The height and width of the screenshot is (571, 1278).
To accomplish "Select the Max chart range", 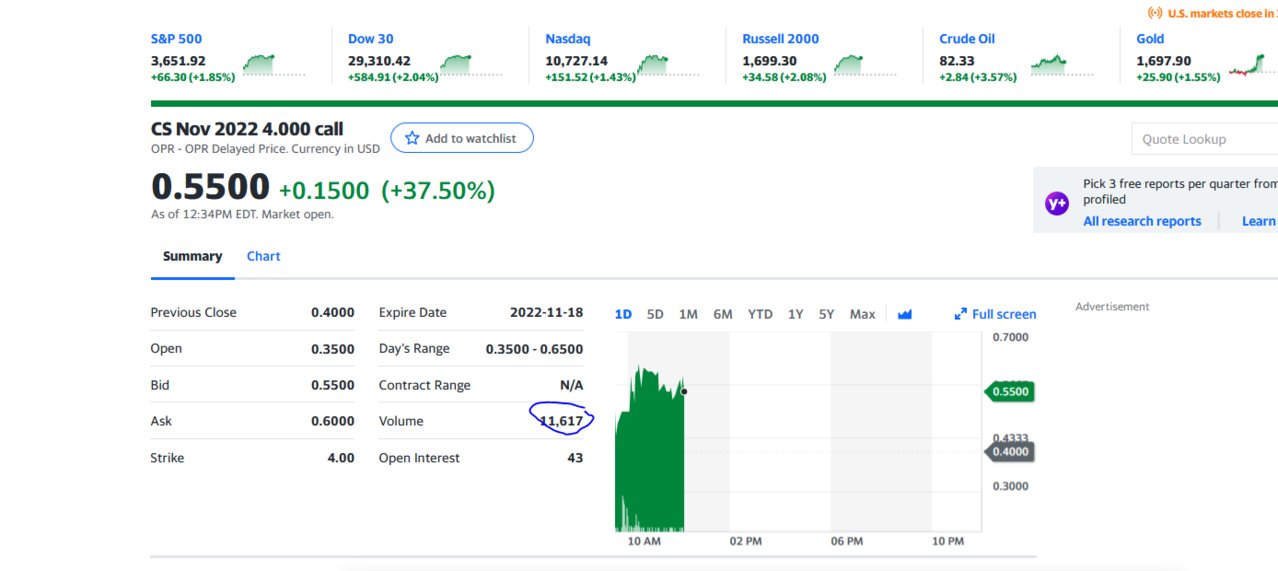I will click(862, 314).
